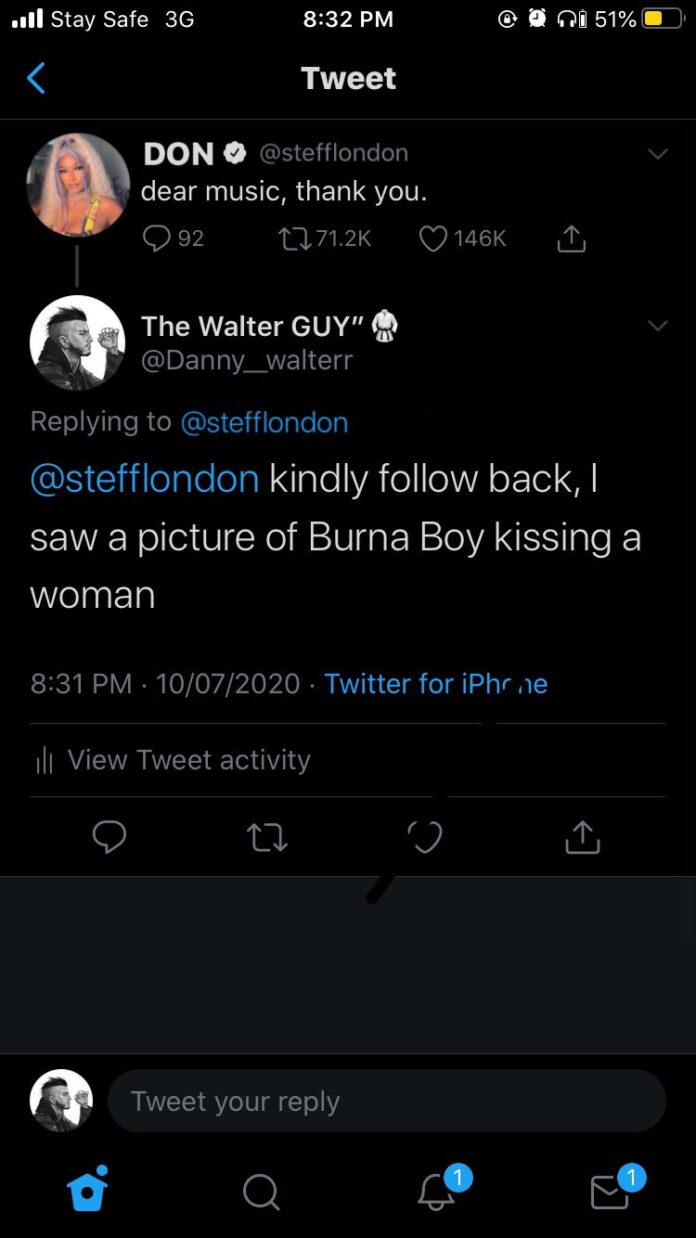Screen dimensions: 696x1238
Task: Go to the Home tab
Action: [86, 1190]
